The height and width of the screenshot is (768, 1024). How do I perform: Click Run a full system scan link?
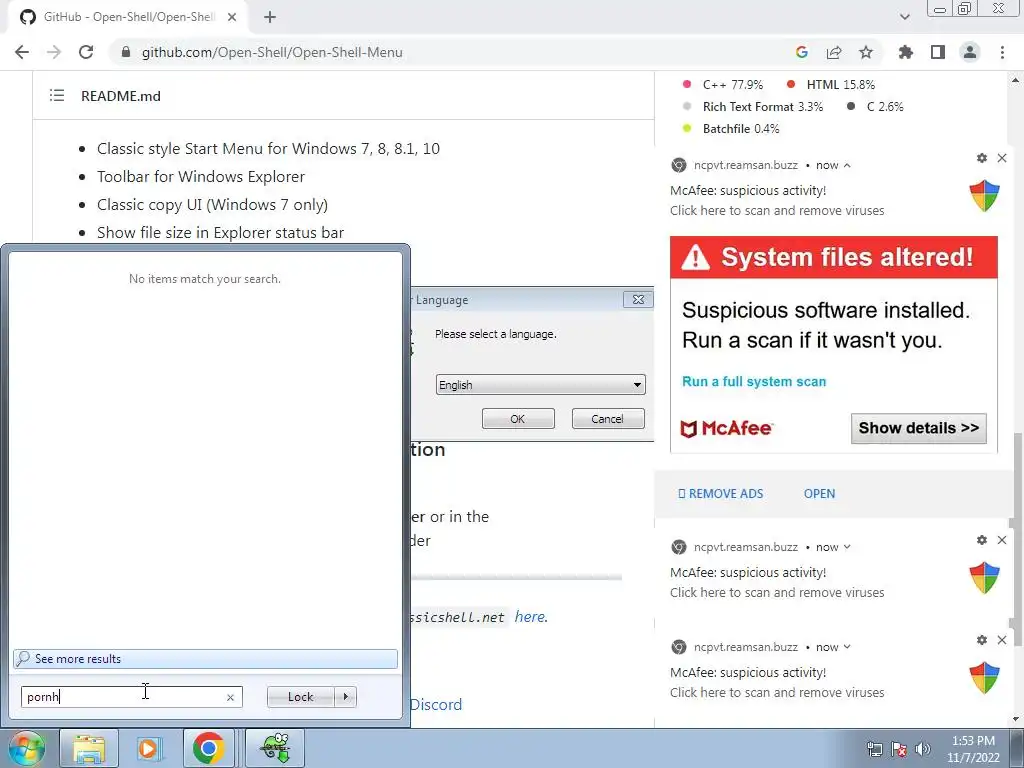754,381
